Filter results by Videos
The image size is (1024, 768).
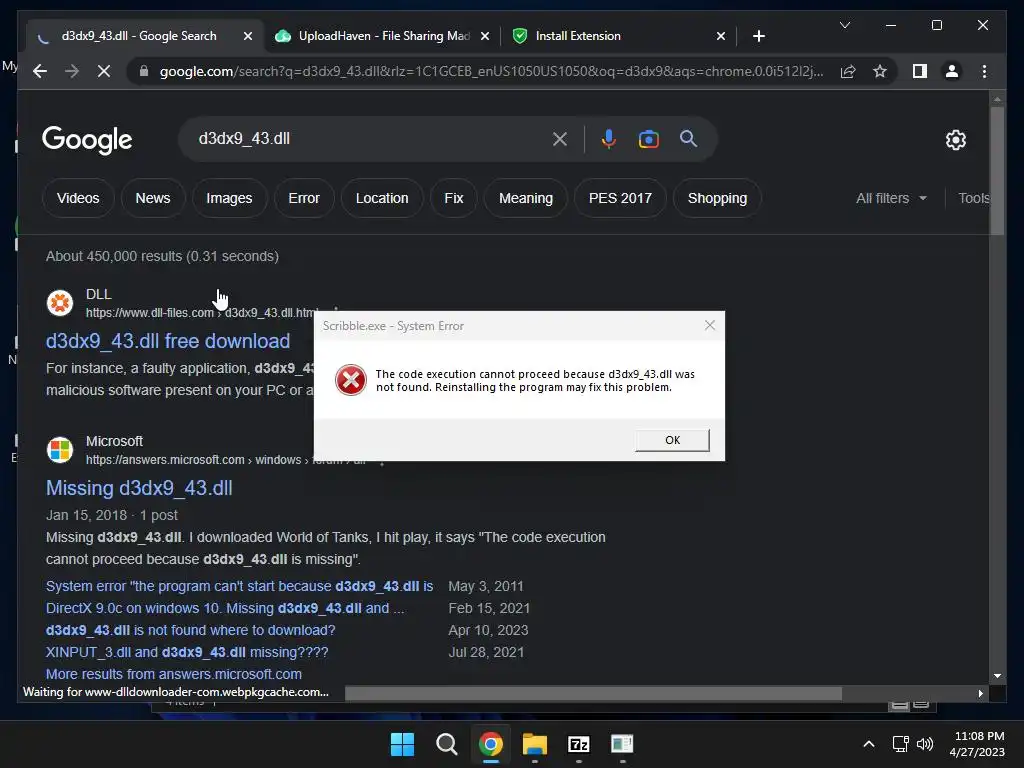click(78, 198)
